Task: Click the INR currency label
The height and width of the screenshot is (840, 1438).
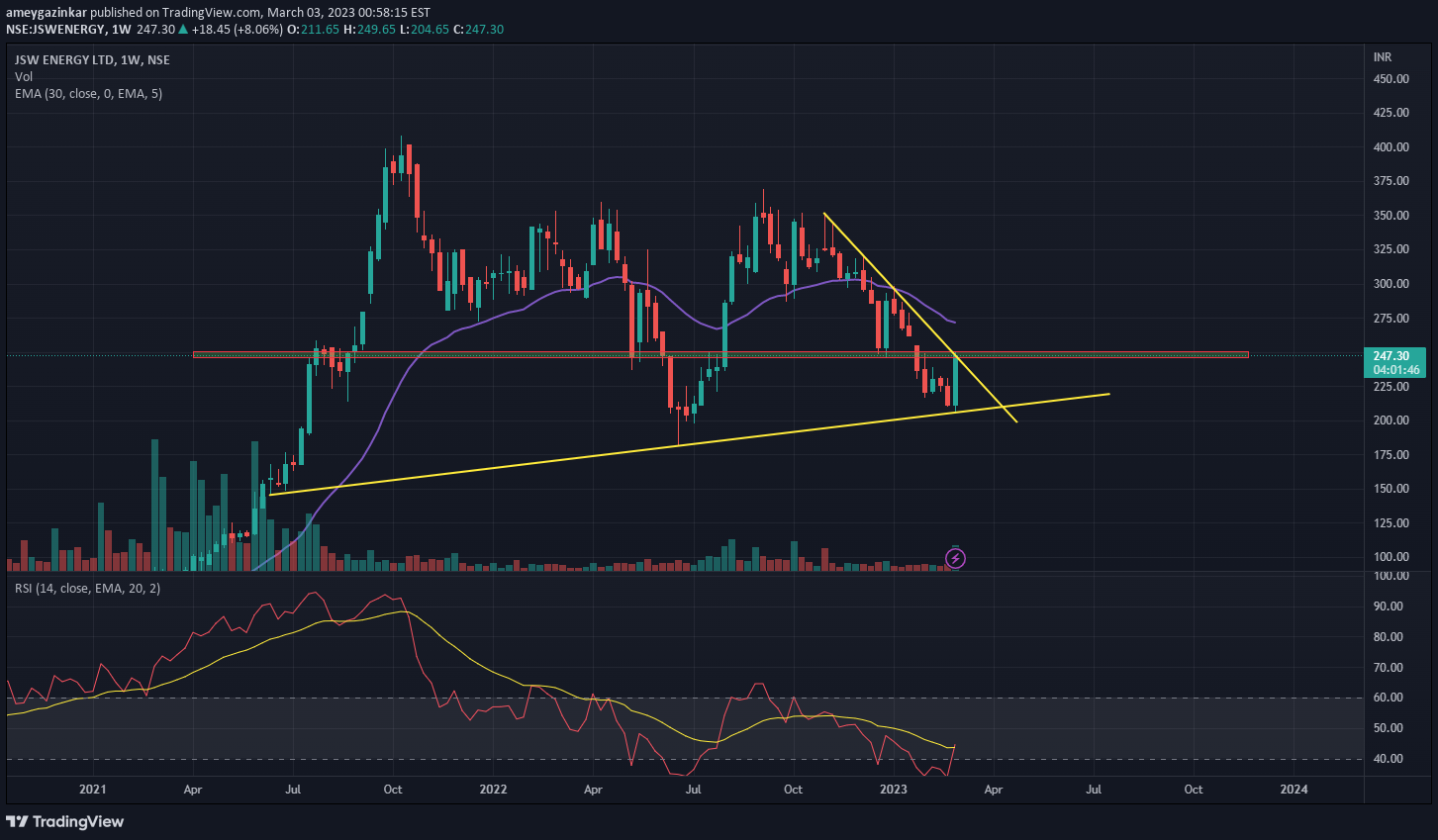Action: (x=1383, y=57)
